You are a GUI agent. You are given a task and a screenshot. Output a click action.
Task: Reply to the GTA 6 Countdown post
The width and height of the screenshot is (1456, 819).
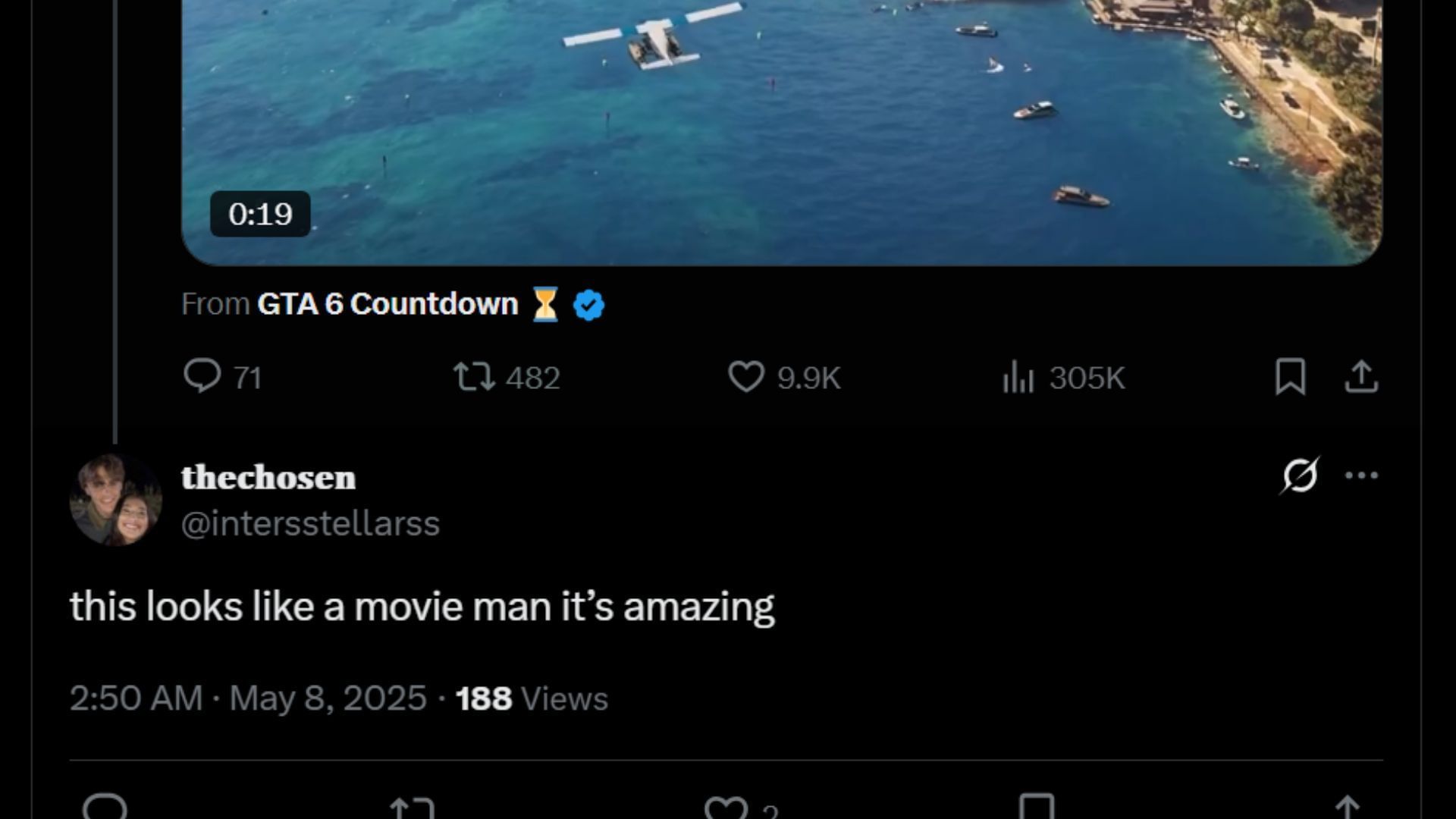[x=202, y=377]
